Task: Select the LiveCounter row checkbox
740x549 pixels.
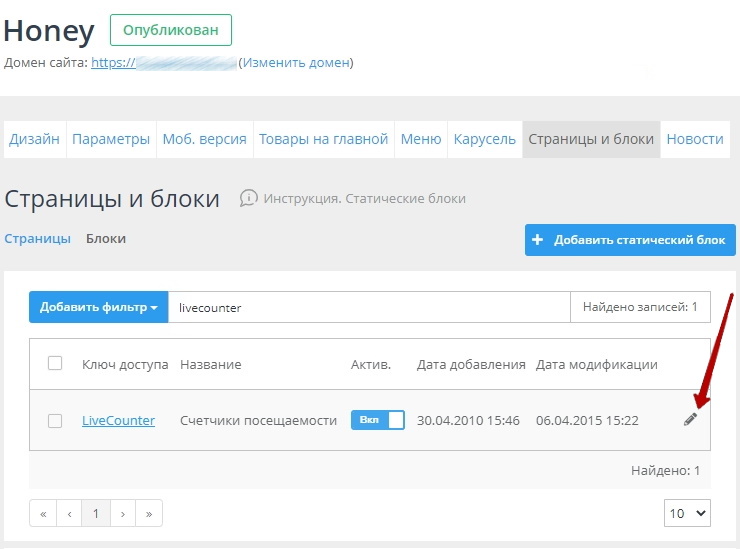Action: click(x=55, y=421)
